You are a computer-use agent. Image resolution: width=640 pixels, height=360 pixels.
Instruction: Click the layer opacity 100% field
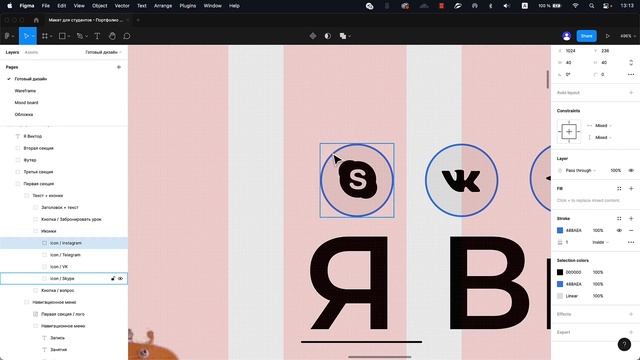616,170
